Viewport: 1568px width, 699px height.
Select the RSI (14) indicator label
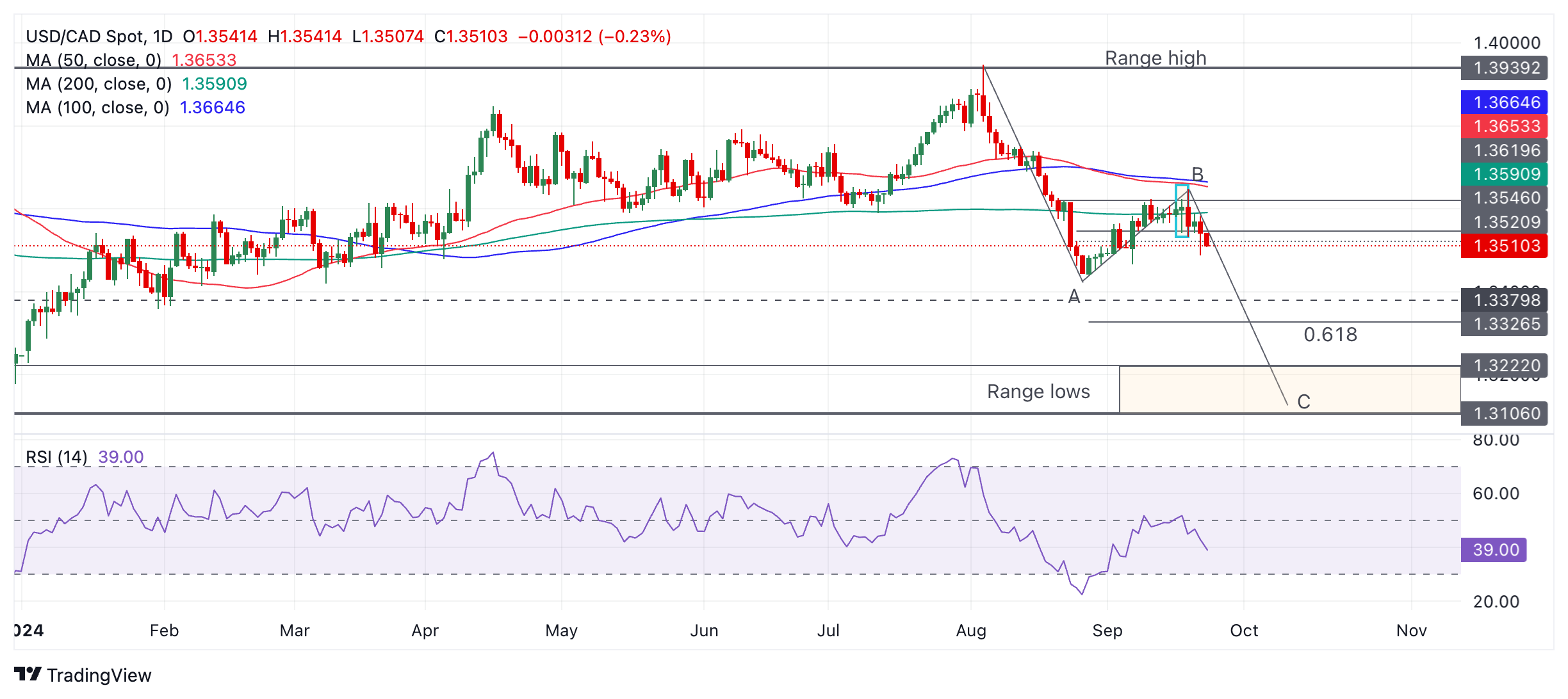click(x=56, y=457)
